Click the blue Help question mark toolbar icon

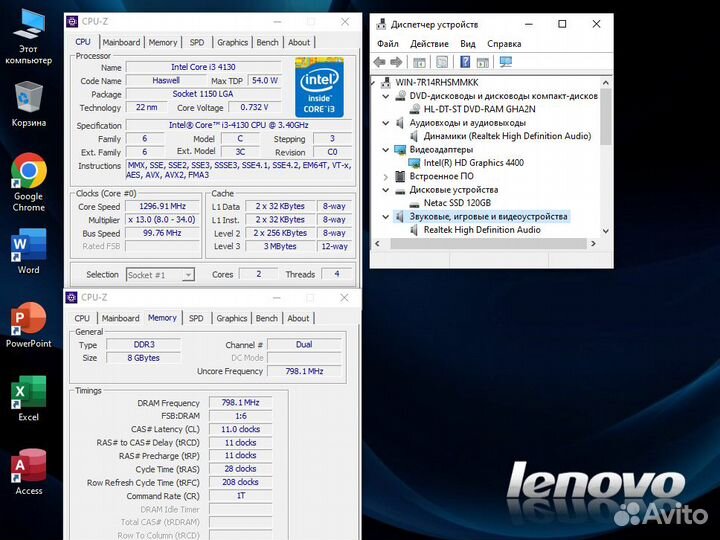tap(465, 62)
